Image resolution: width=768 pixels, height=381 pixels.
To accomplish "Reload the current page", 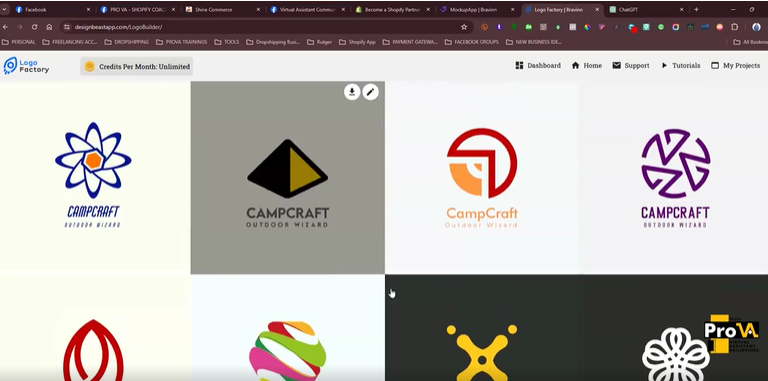I will [34, 27].
